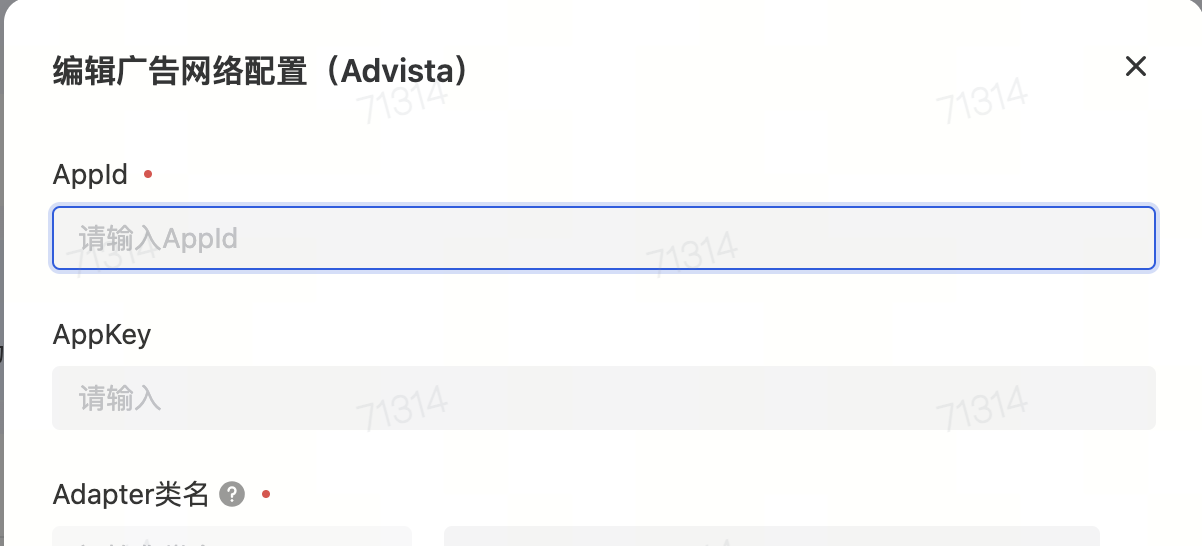Click the AppKey field label
Image resolution: width=1202 pixels, height=546 pixels.
(101, 334)
